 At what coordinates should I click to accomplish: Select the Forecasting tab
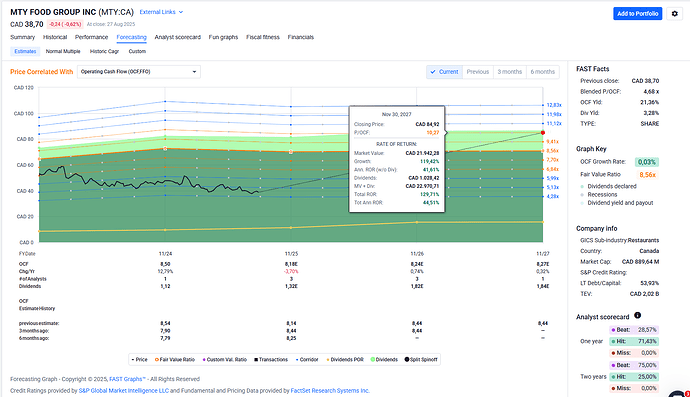132,37
